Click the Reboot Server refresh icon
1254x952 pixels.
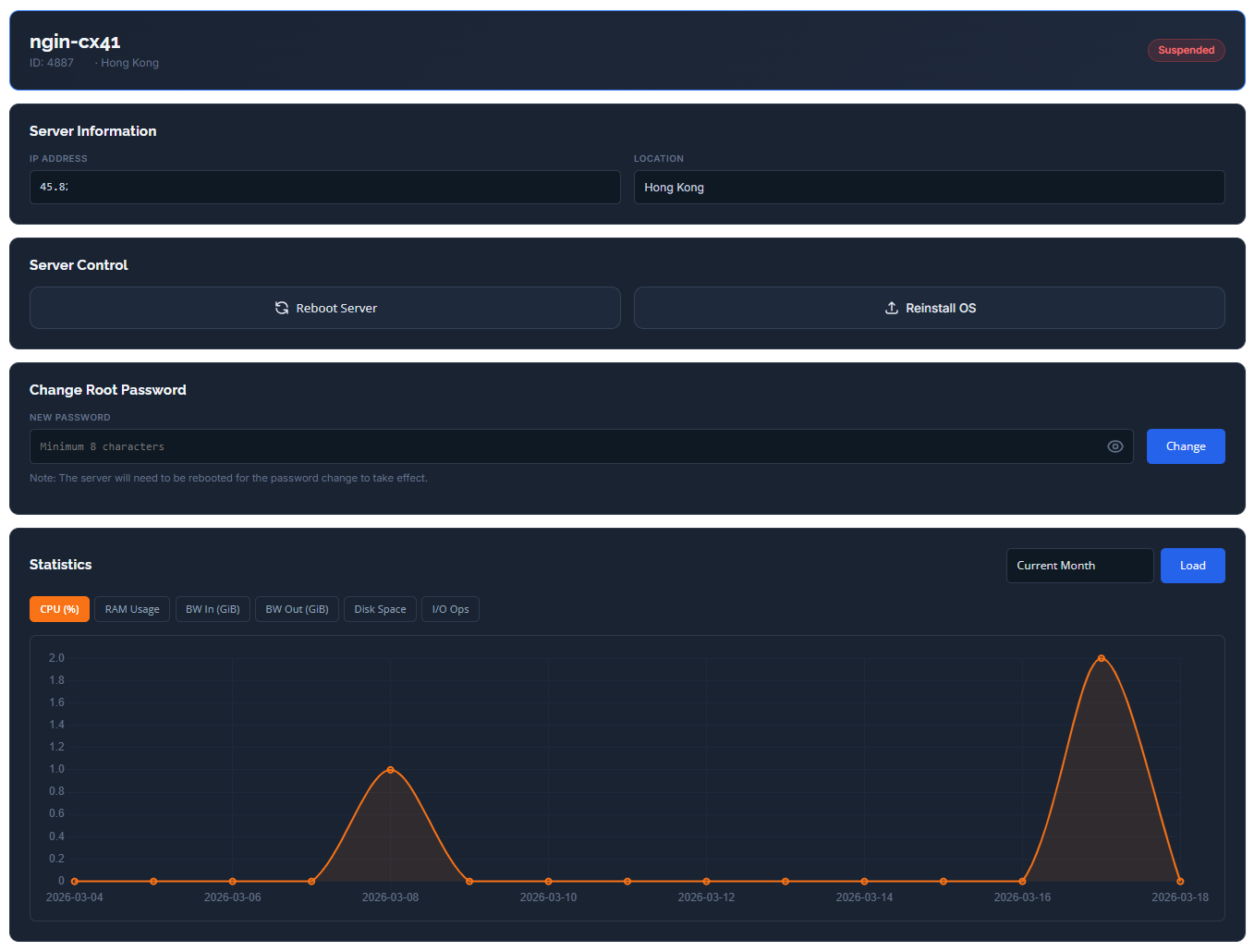[282, 308]
